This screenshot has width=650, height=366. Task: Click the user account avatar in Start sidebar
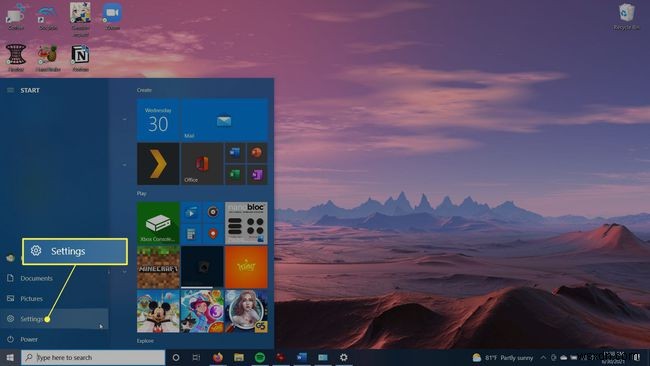point(10,258)
